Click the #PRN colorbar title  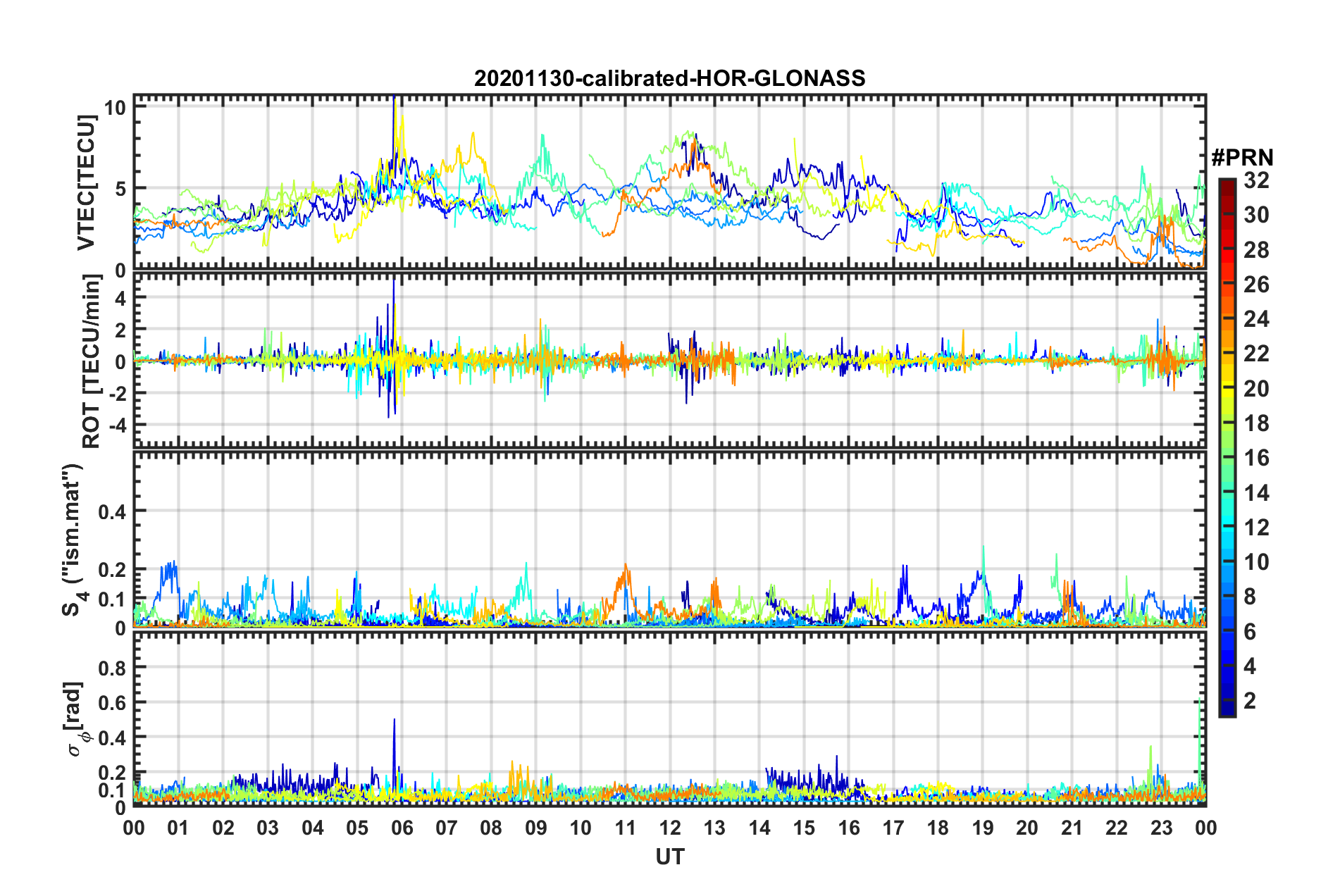pyautogui.click(x=1242, y=157)
